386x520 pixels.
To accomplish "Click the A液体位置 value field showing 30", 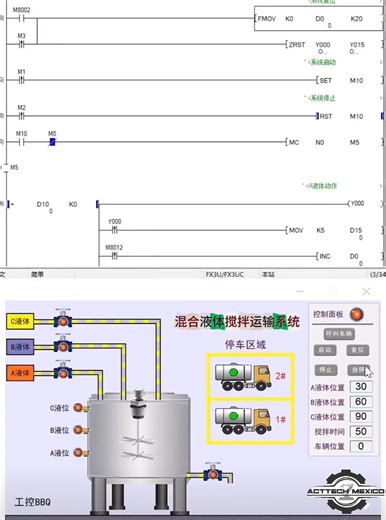I will click(361, 387).
